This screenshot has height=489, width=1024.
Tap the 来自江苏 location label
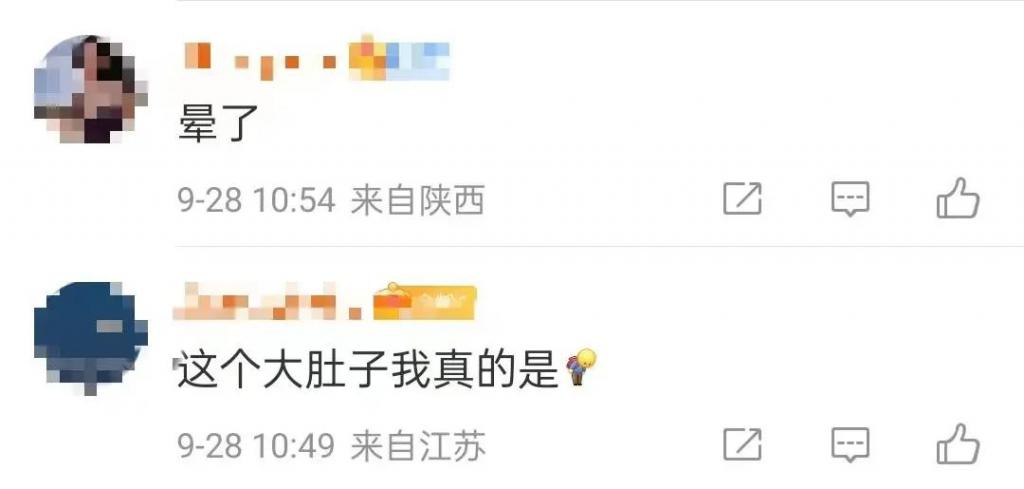pyautogui.click(x=419, y=447)
